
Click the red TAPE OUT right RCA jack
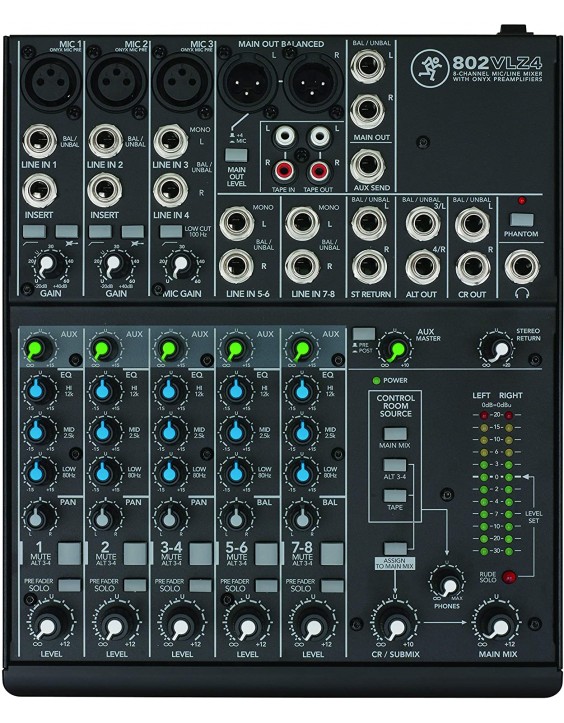click(x=319, y=171)
